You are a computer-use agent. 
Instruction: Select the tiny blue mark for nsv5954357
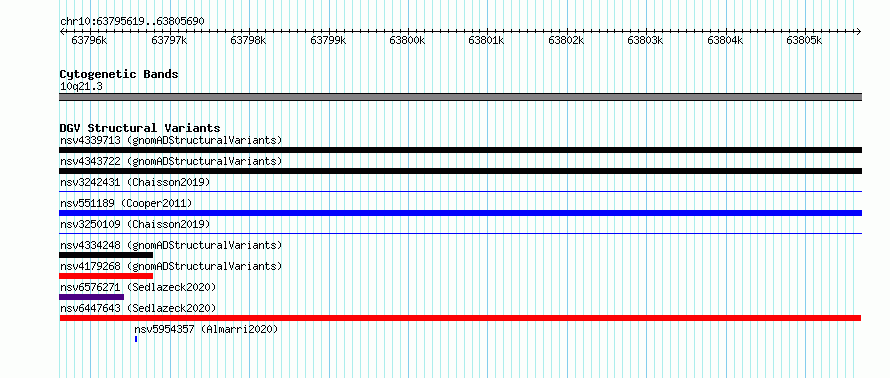point(136,339)
